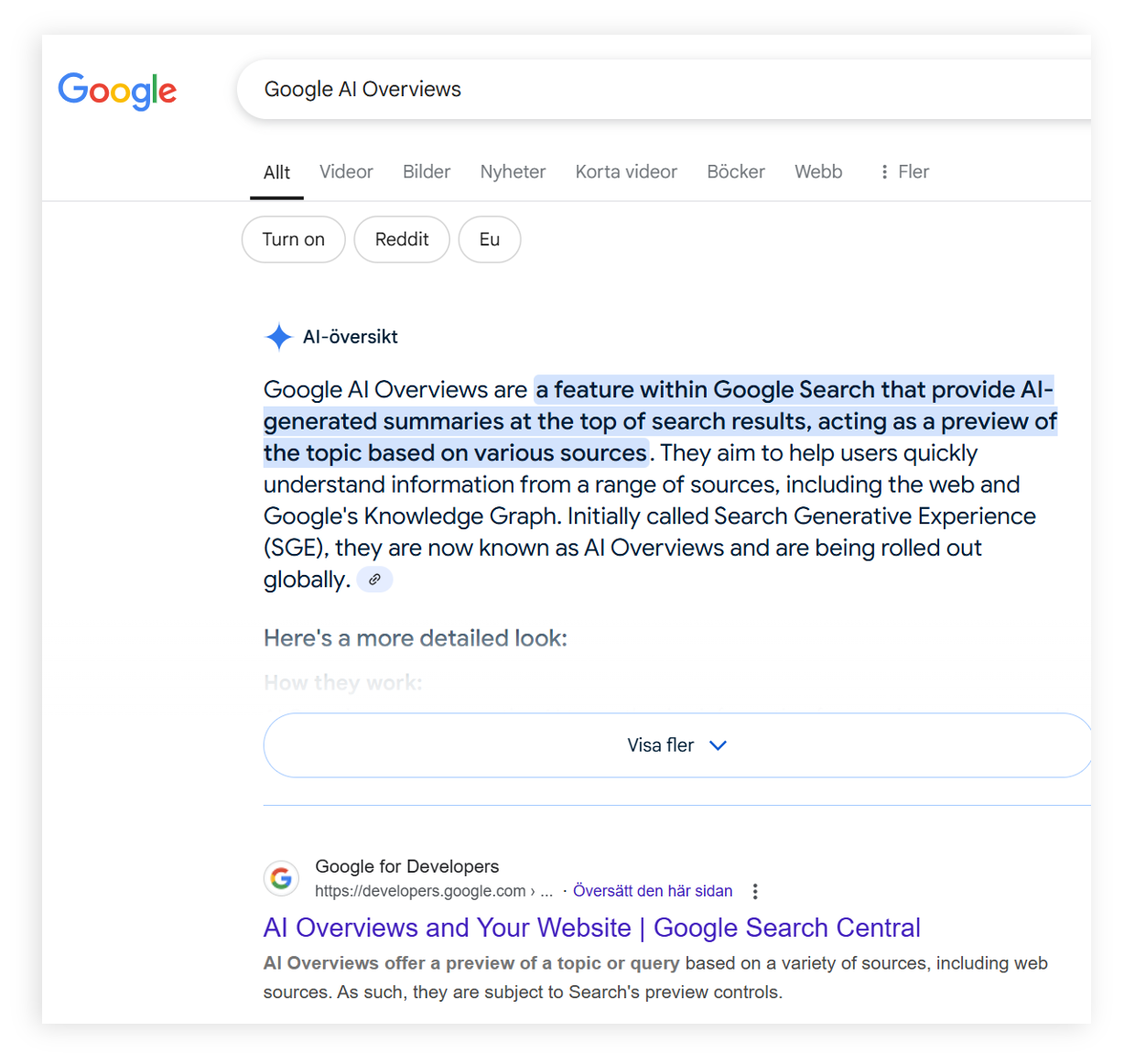
Task: Open the source link chip after 'globally.'
Action: click(x=374, y=580)
